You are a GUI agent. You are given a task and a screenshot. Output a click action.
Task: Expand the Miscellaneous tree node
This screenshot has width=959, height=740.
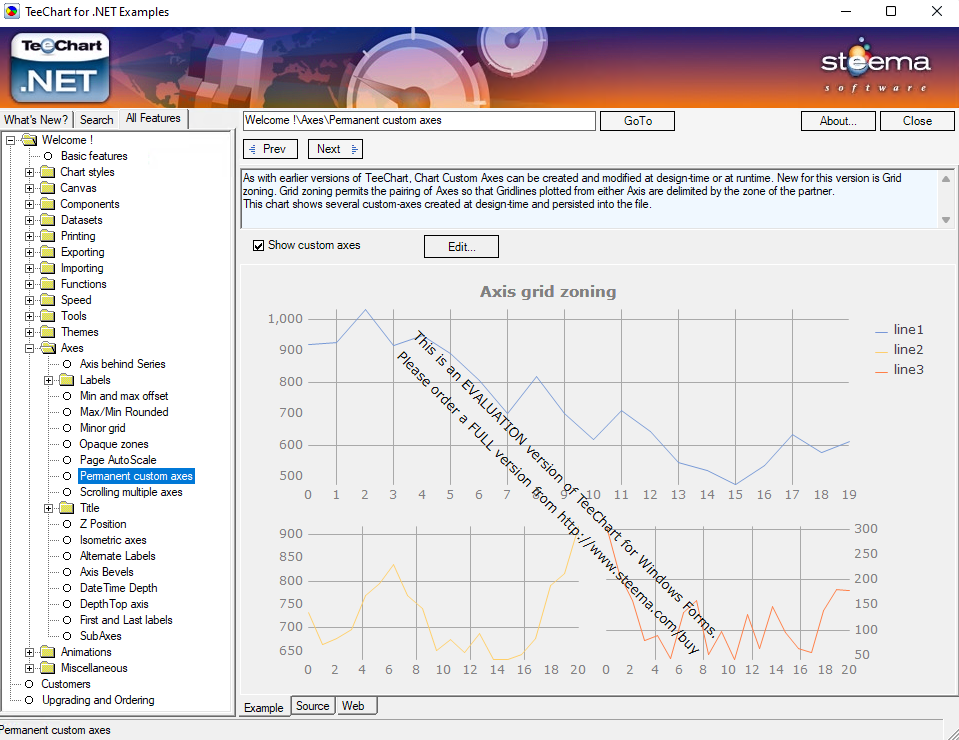tap(29, 668)
